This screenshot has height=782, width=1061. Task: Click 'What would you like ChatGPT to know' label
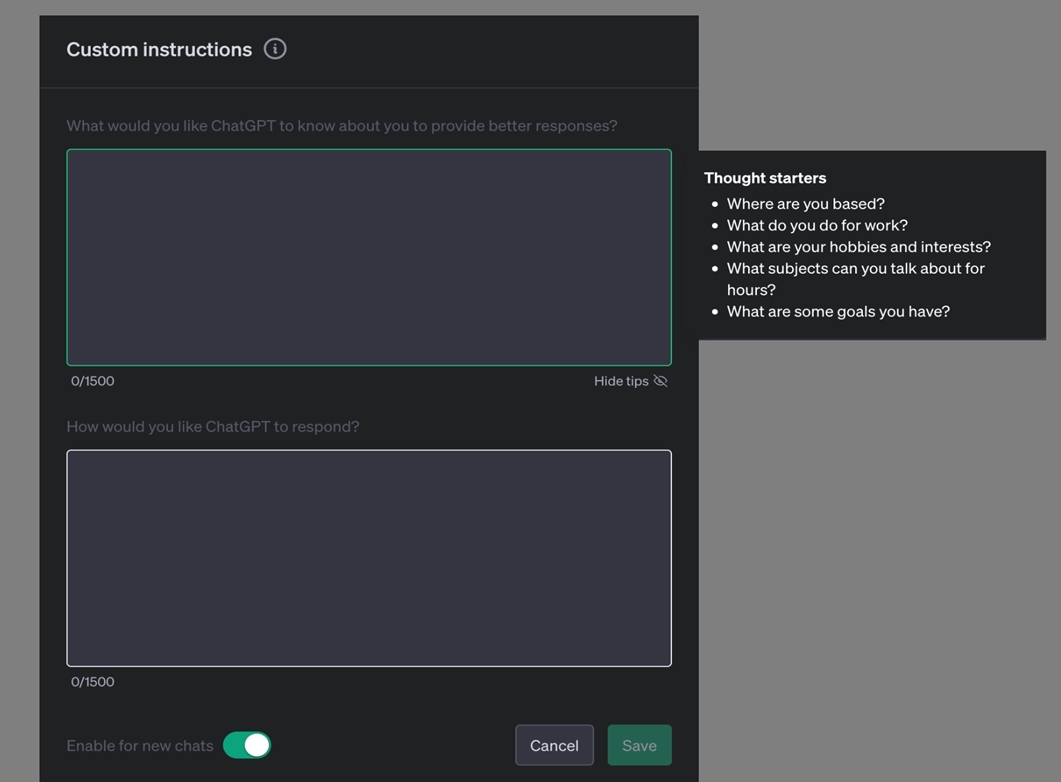tap(342, 126)
